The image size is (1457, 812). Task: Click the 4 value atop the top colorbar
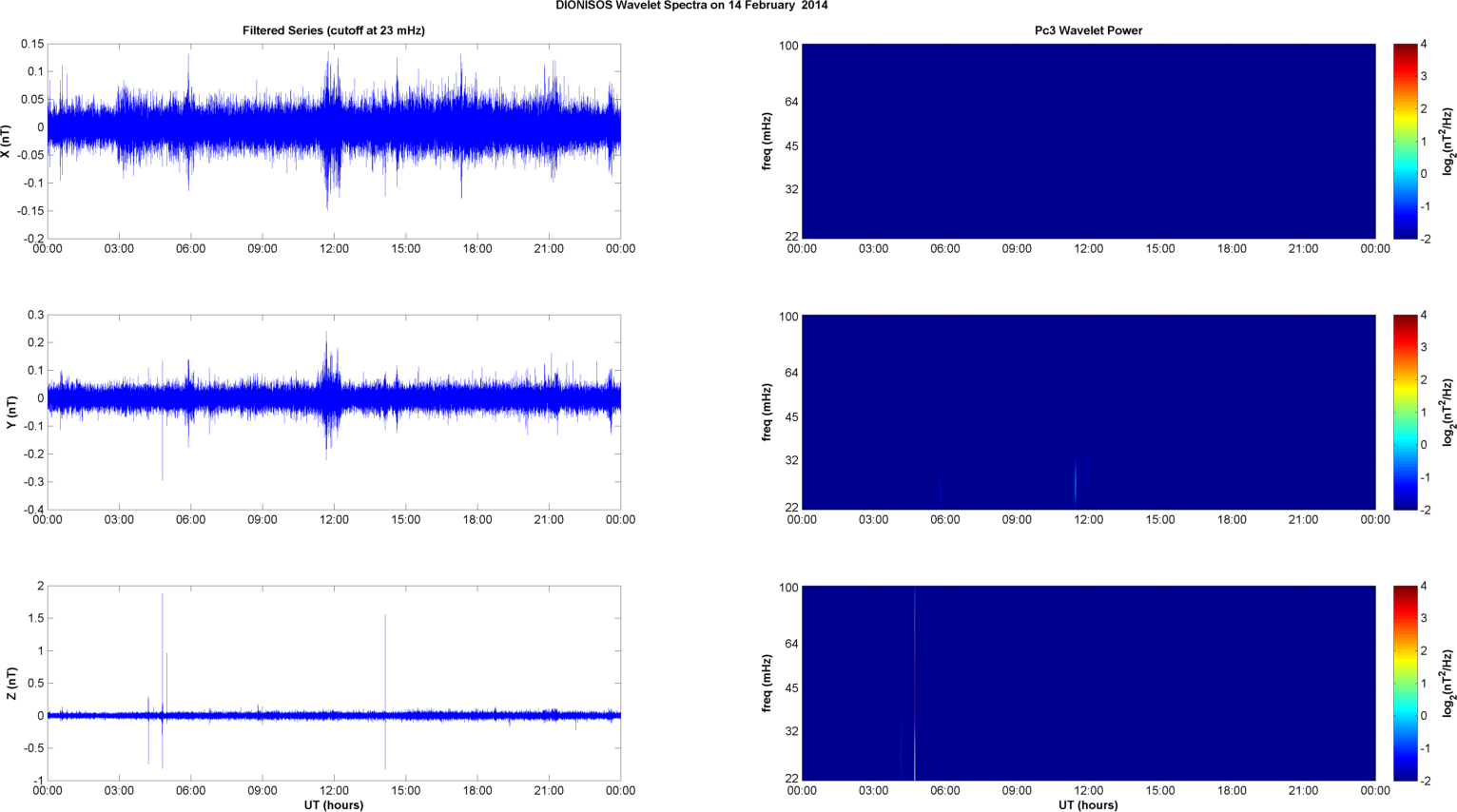(x=1424, y=44)
